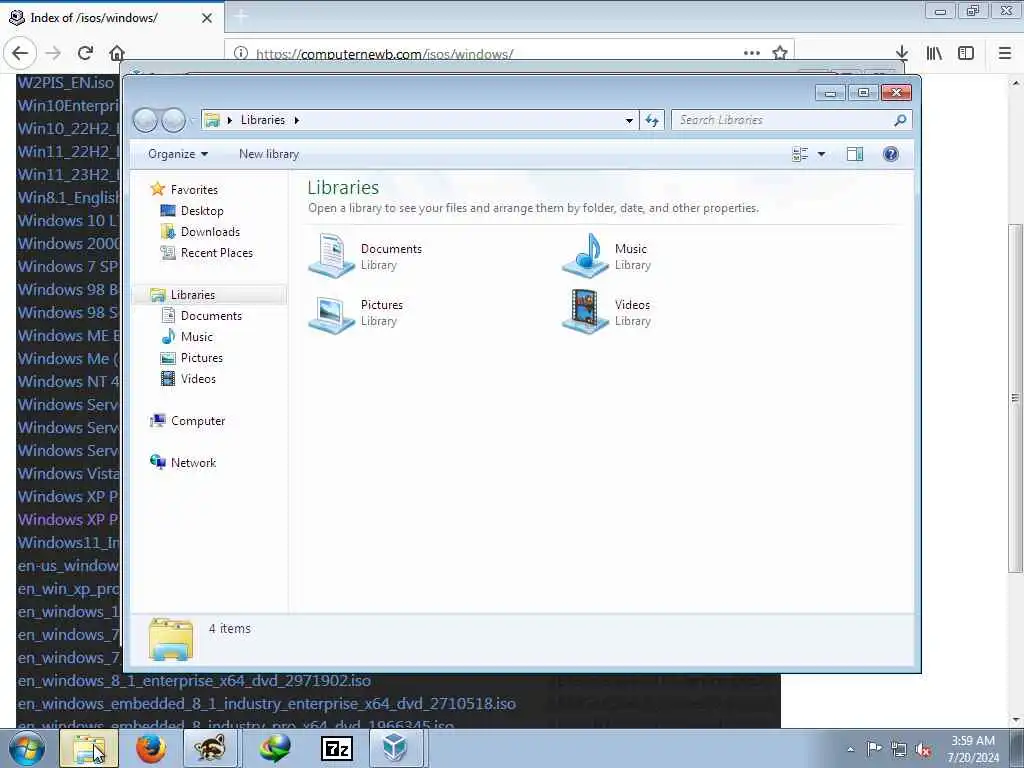The width and height of the screenshot is (1024, 768).
Task: Go back in Firefox
Action: pos(20,53)
